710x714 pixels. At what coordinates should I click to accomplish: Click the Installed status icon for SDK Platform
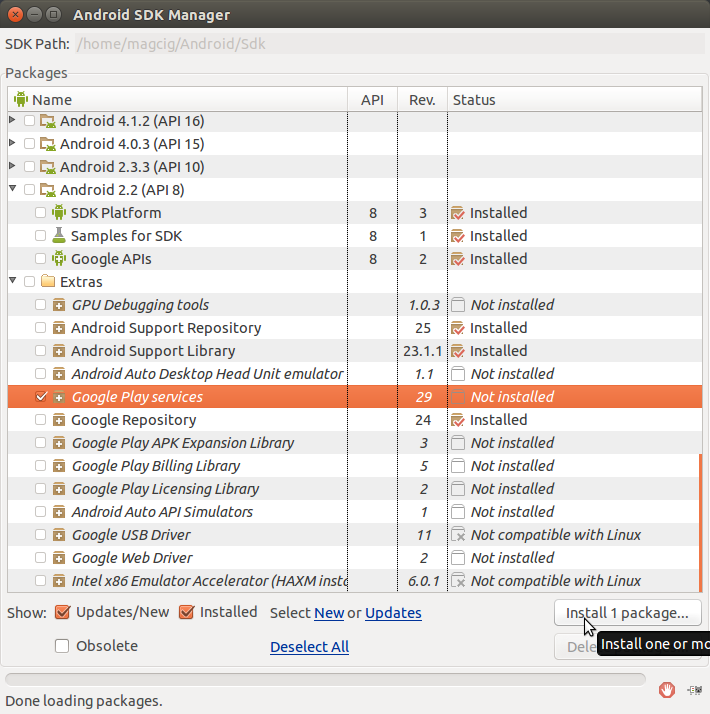click(x=458, y=213)
